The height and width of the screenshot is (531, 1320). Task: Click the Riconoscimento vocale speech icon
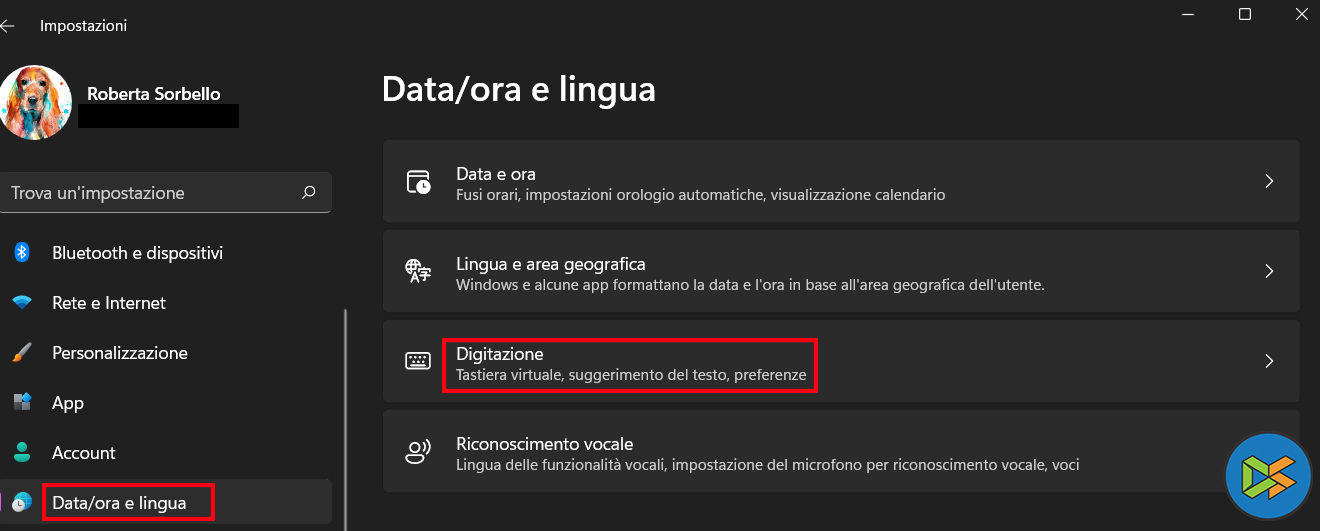coord(418,451)
